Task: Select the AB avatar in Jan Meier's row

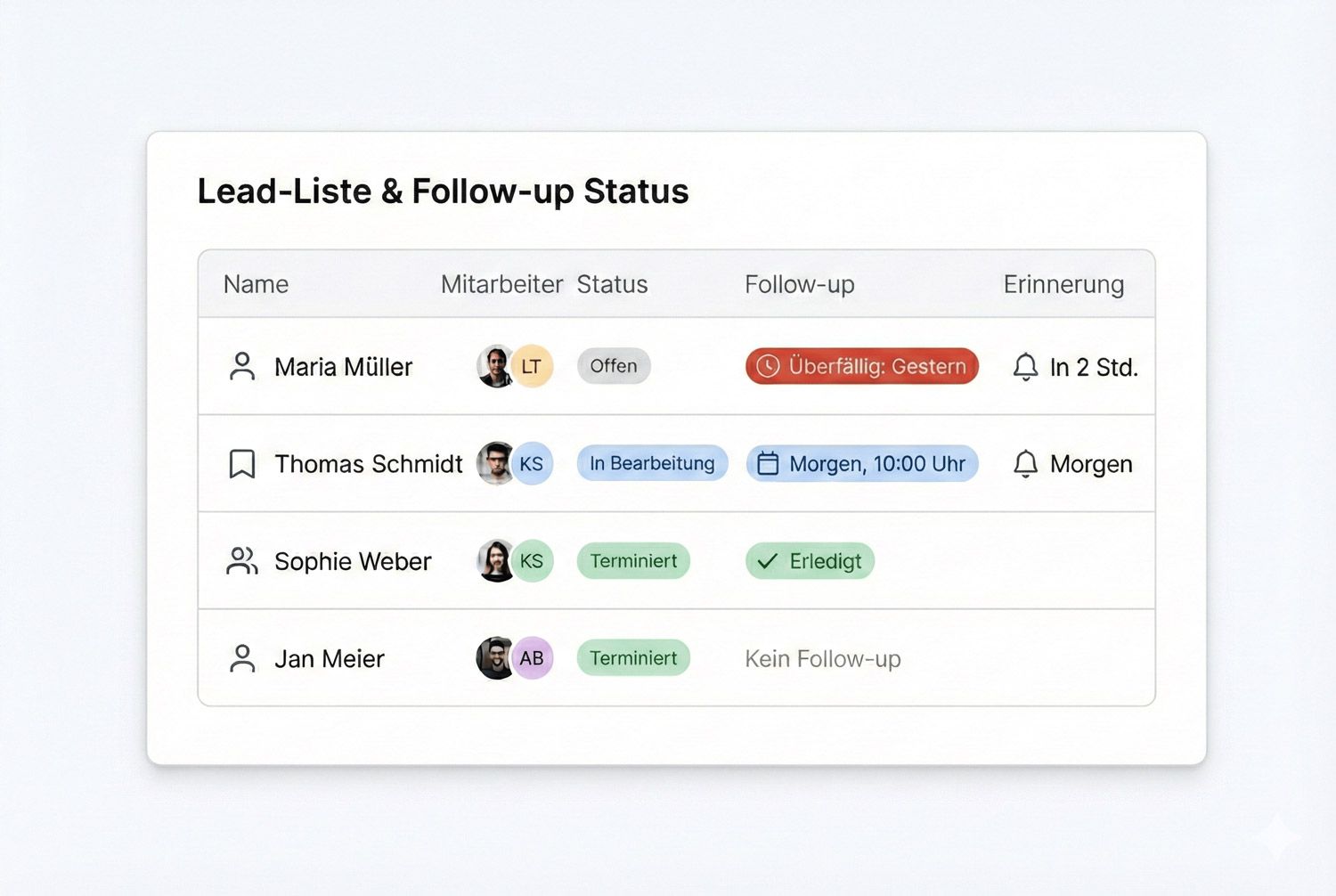Action: (533, 658)
